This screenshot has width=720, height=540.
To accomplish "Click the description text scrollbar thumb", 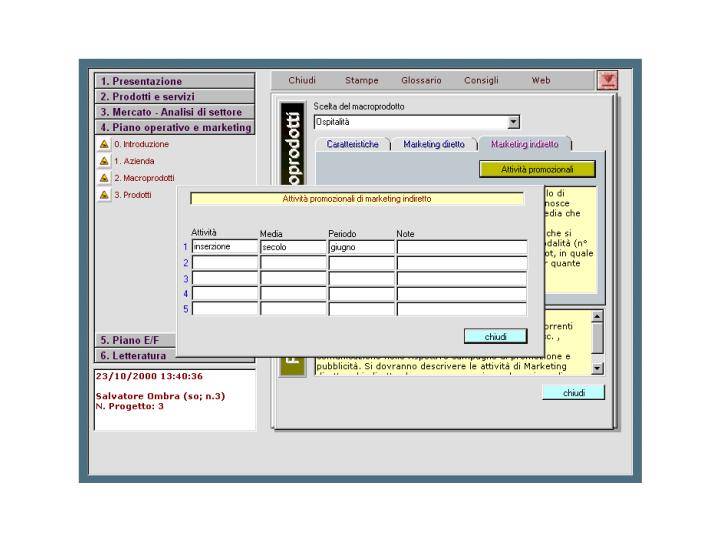I will pos(597,338).
